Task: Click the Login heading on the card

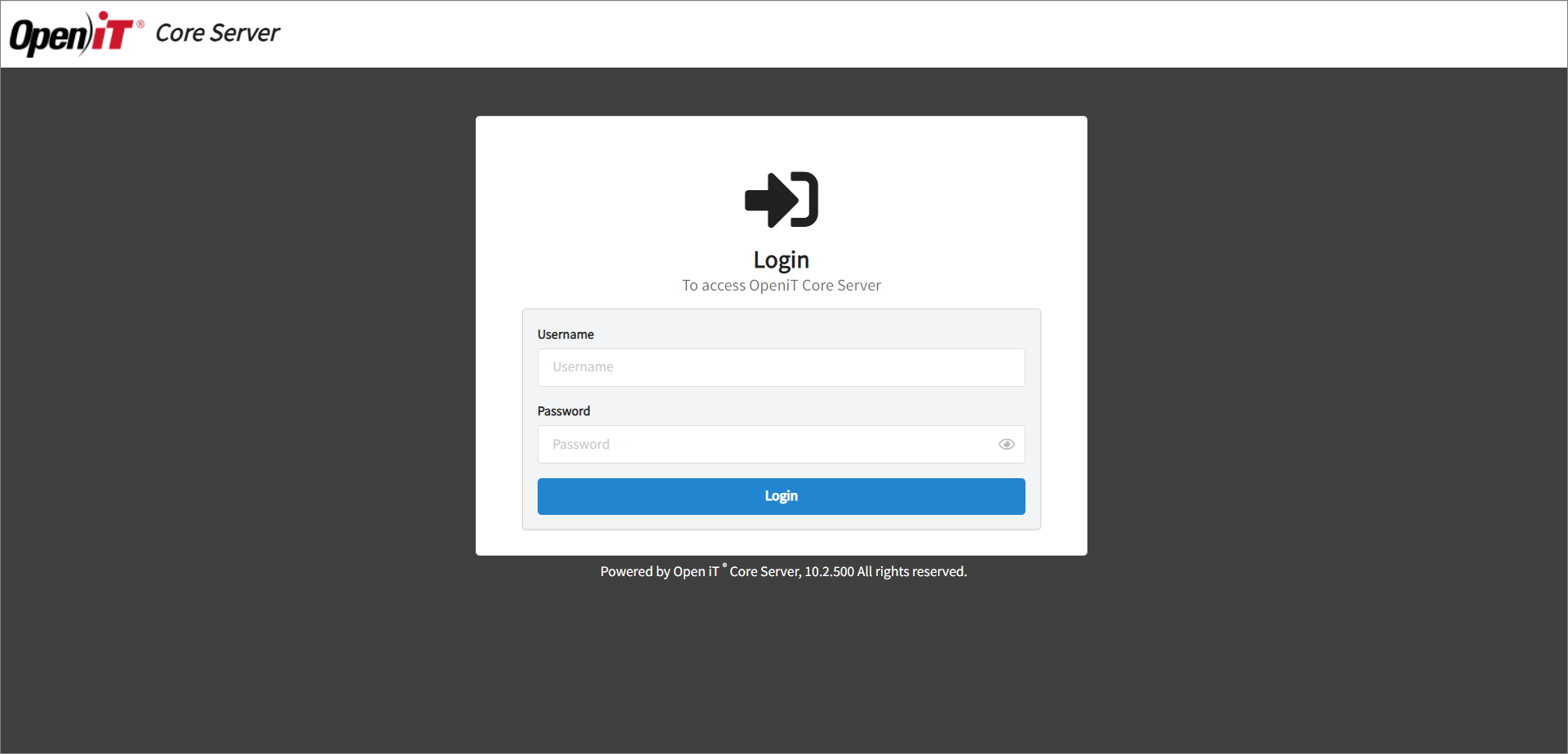Action: [x=781, y=259]
